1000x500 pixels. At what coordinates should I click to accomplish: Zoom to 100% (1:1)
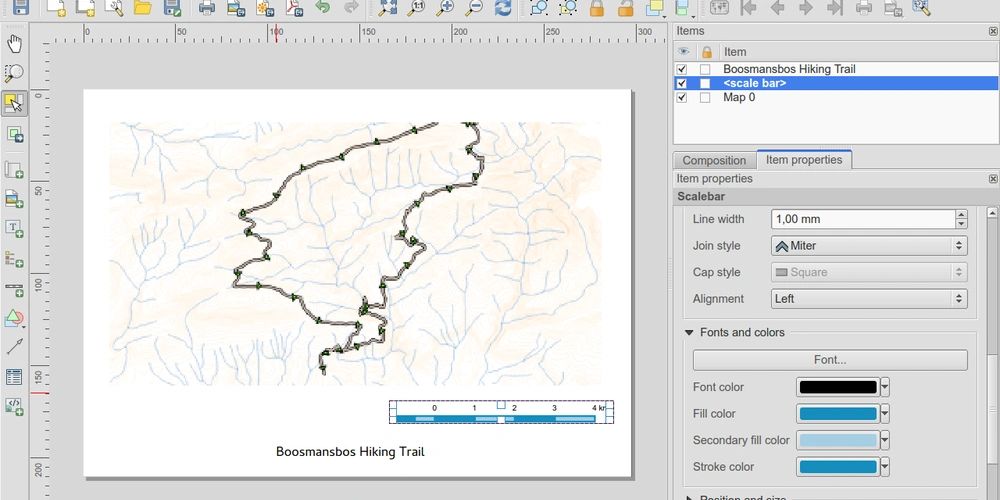point(416,7)
